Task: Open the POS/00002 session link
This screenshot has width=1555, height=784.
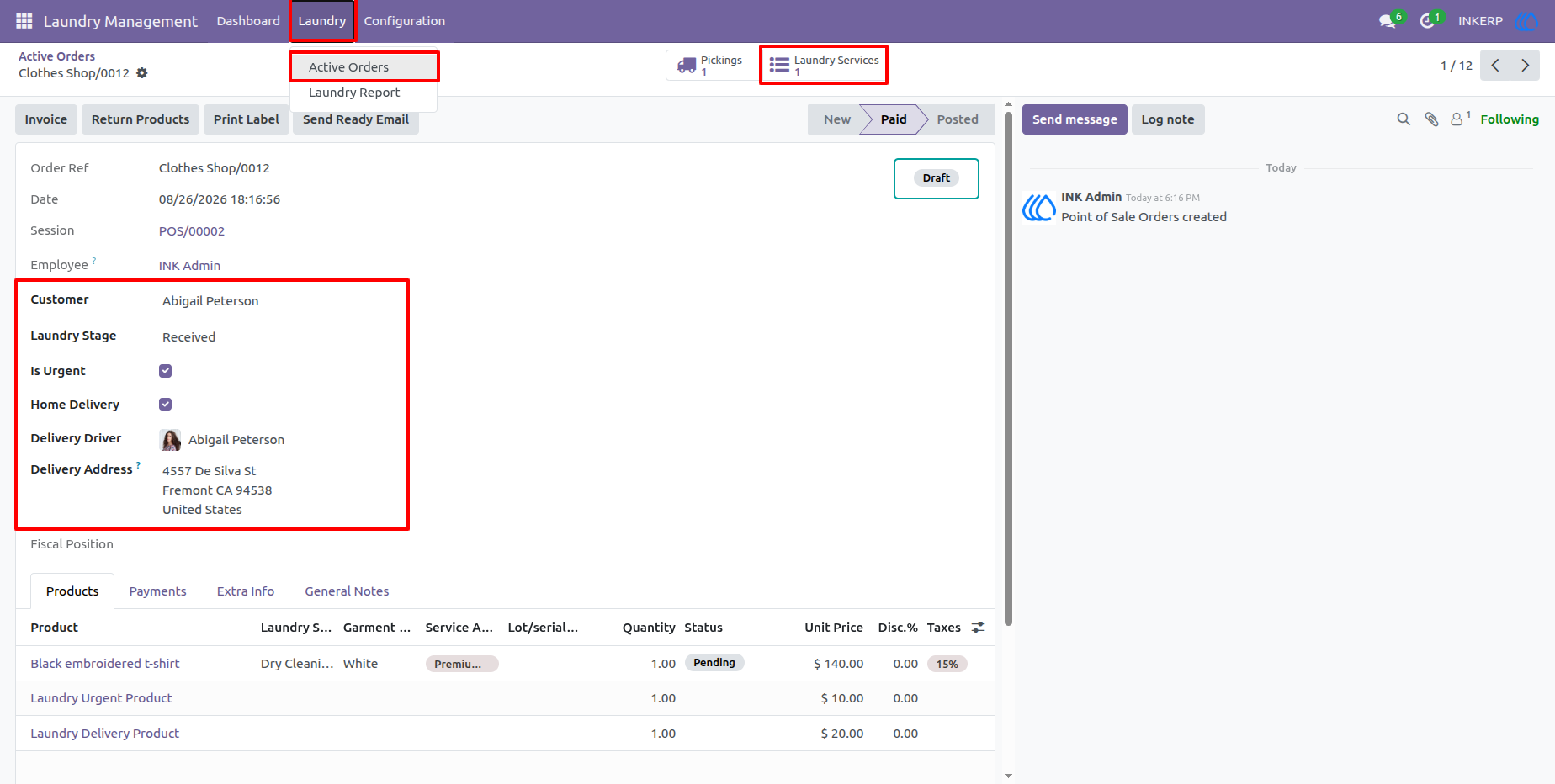Action: pyautogui.click(x=192, y=231)
